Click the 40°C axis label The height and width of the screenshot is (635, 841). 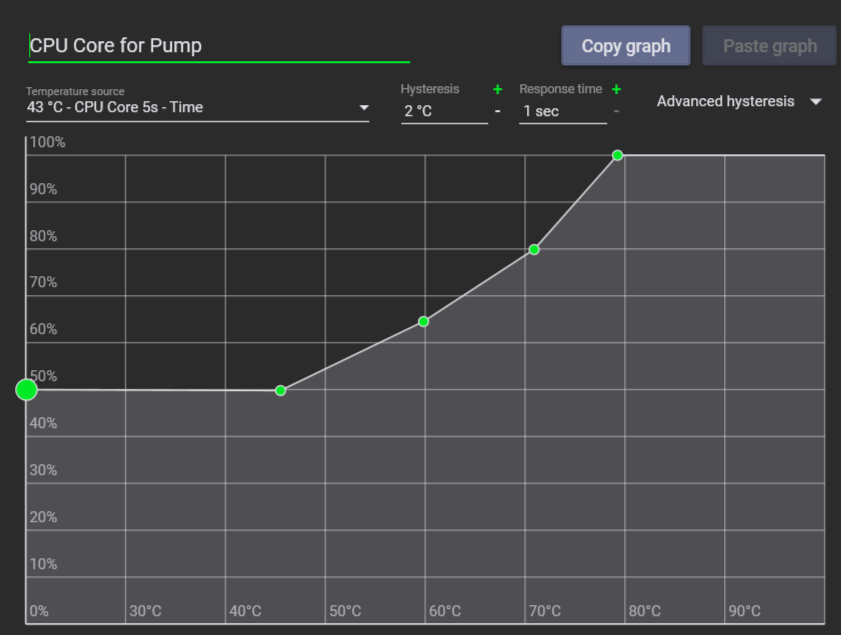[x=245, y=611]
